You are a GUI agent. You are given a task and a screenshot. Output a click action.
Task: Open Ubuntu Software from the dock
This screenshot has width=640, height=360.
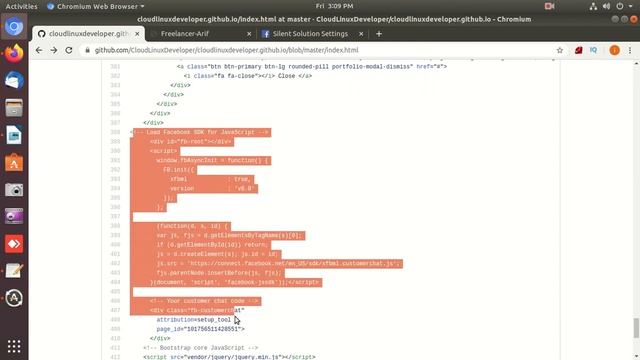point(14,162)
